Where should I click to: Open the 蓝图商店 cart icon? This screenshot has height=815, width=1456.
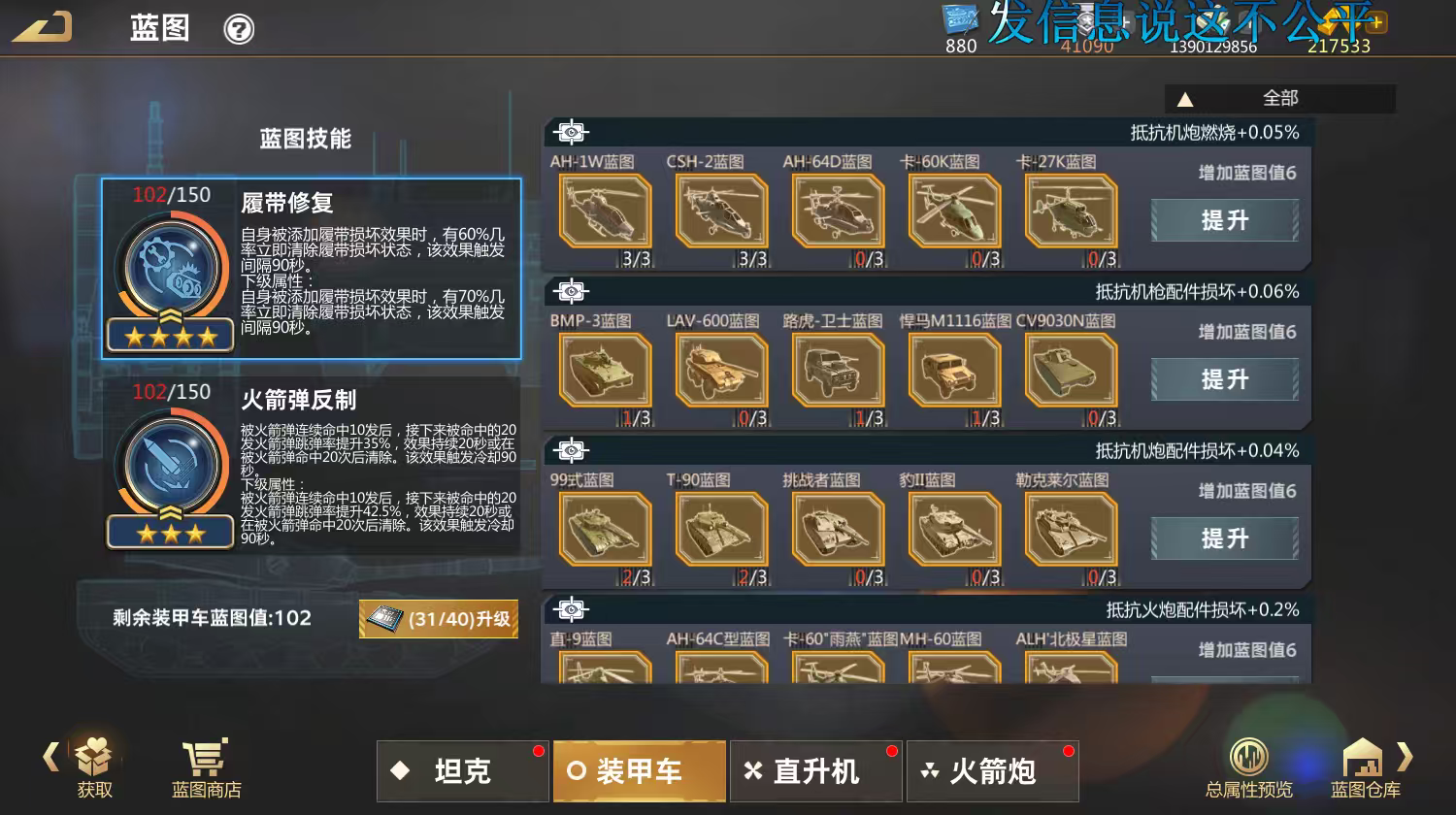coord(206,757)
